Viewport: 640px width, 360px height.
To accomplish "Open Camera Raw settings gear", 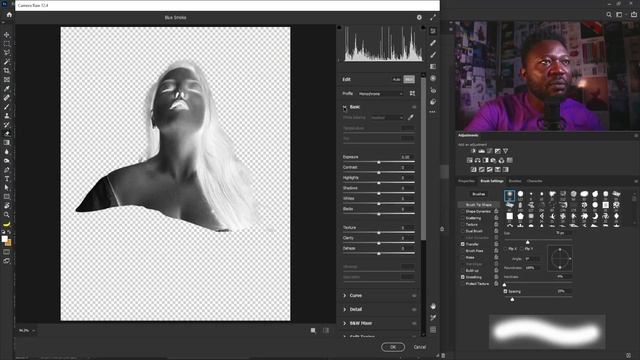I will click(x=419, y=17).
